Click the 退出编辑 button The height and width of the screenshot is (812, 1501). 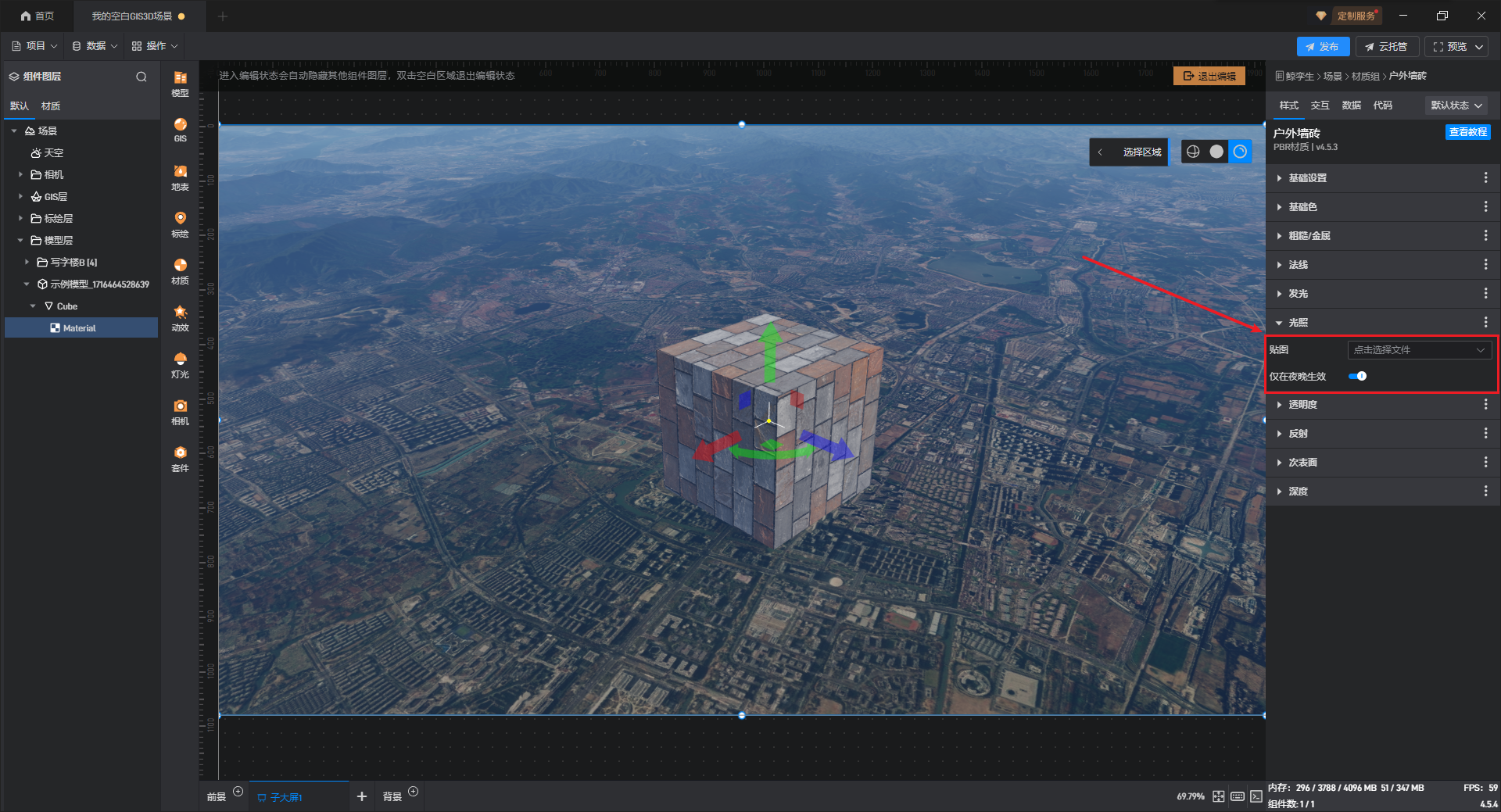coord(1209,76)
